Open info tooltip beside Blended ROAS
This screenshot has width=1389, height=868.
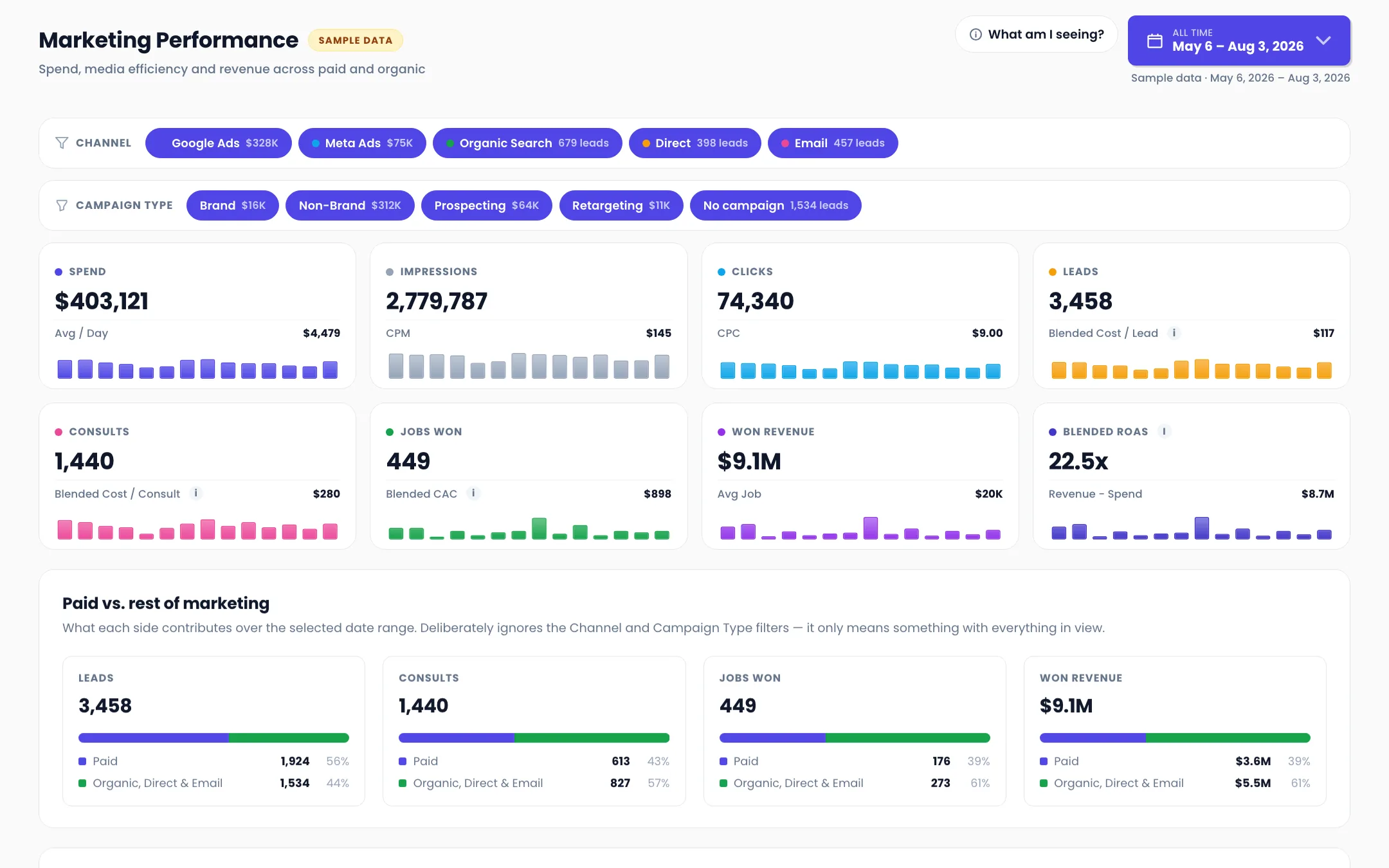pyautogui.click(x=1164, y=431)
